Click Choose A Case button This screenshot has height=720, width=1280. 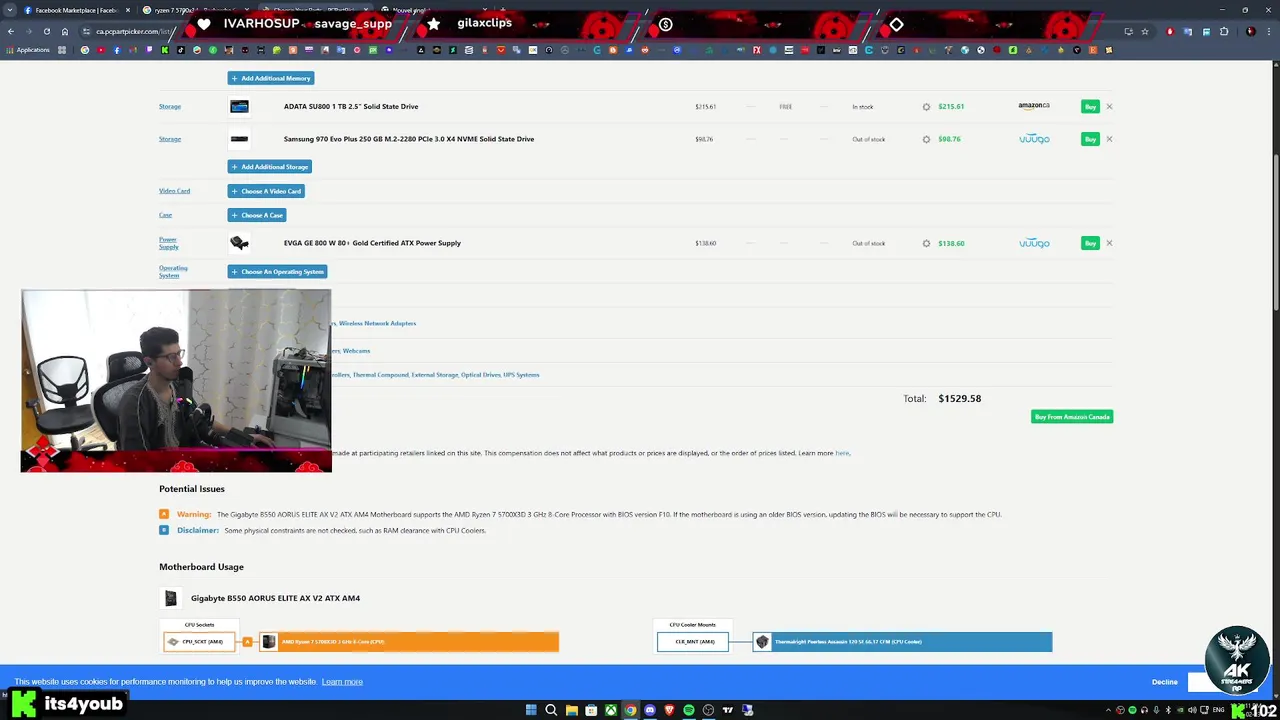(257, 215)
